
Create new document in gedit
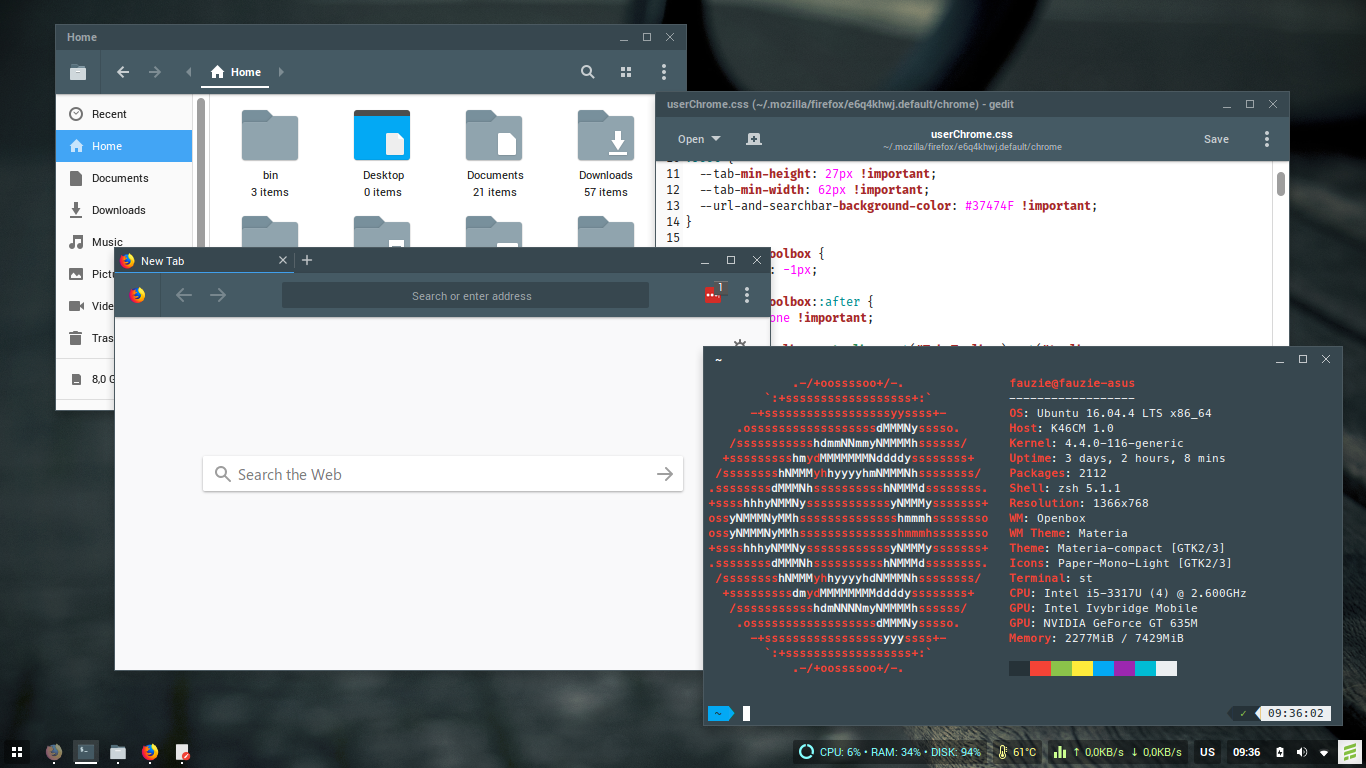tap(754, 139)
